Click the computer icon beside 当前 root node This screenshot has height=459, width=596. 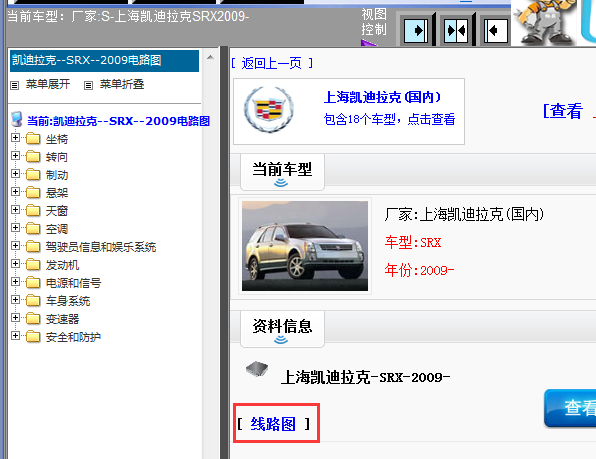tap(16, 119)
